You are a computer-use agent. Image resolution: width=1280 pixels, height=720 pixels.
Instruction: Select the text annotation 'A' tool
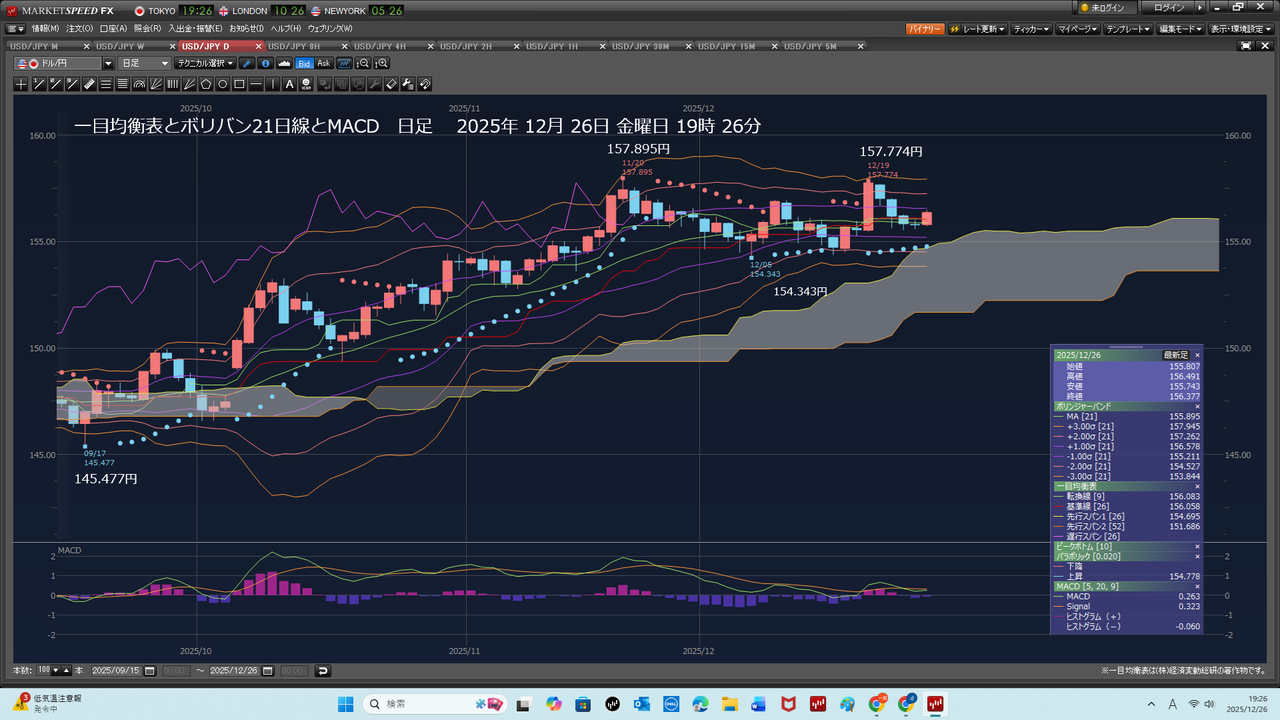click(290, 84)
